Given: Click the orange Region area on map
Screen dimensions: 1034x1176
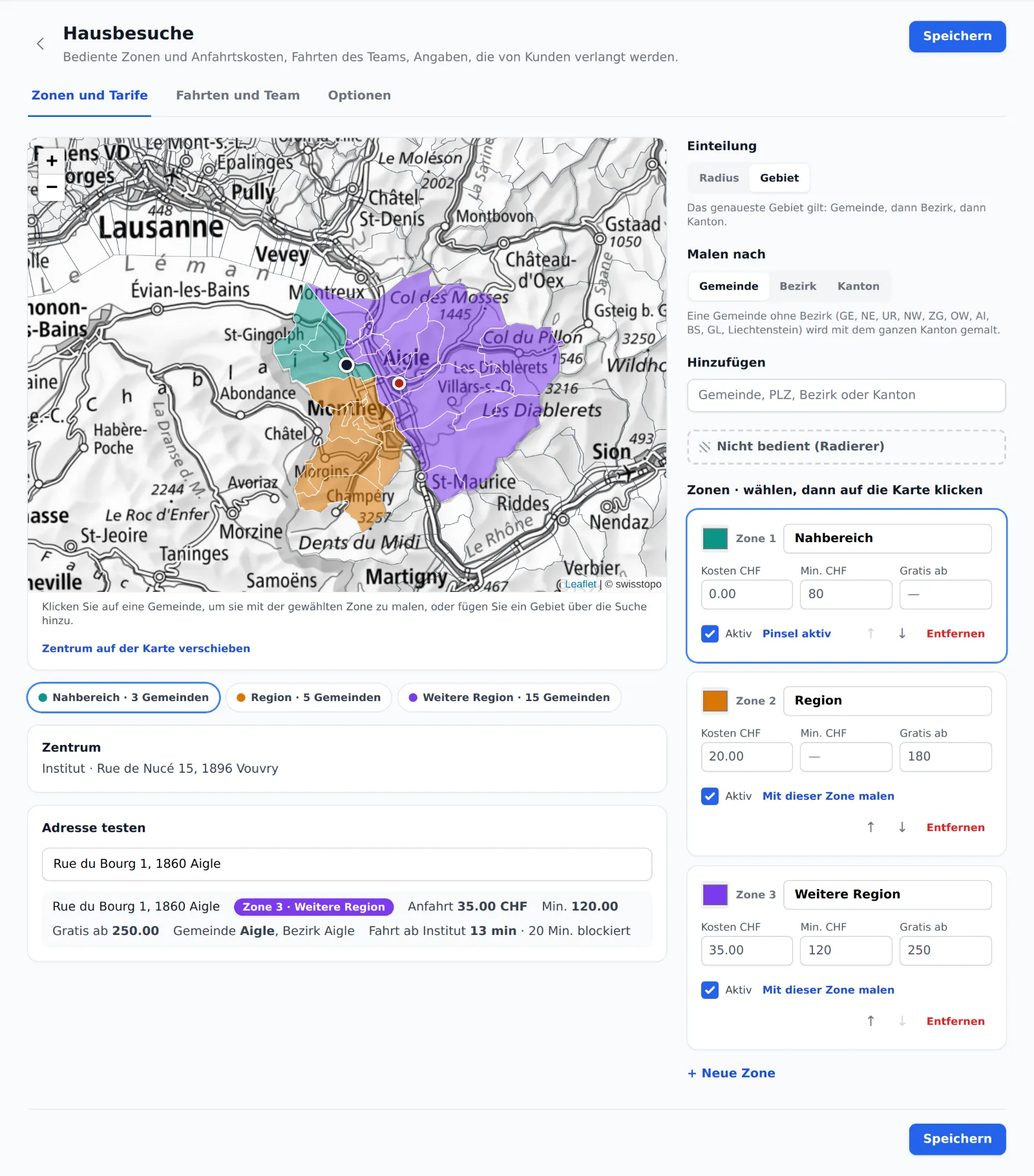Looking at the screenshot, I should 352,452.
